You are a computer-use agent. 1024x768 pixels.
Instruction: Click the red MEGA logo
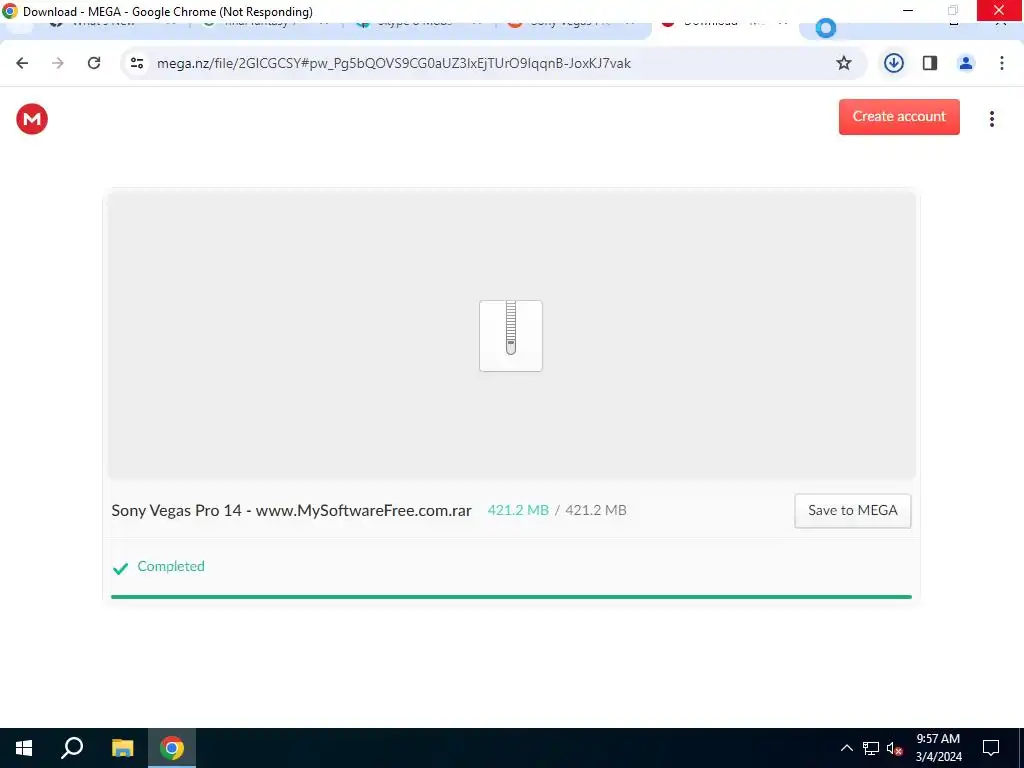pos(32,119)
